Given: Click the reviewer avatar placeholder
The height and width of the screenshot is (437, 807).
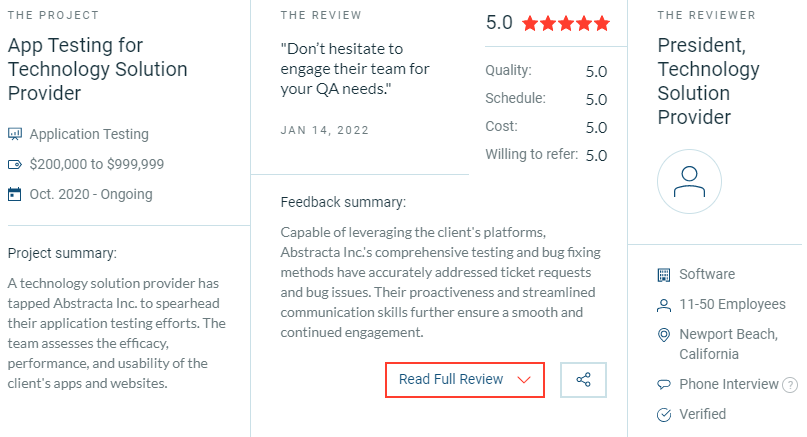Looking at the screenshot, I should 689,182.
